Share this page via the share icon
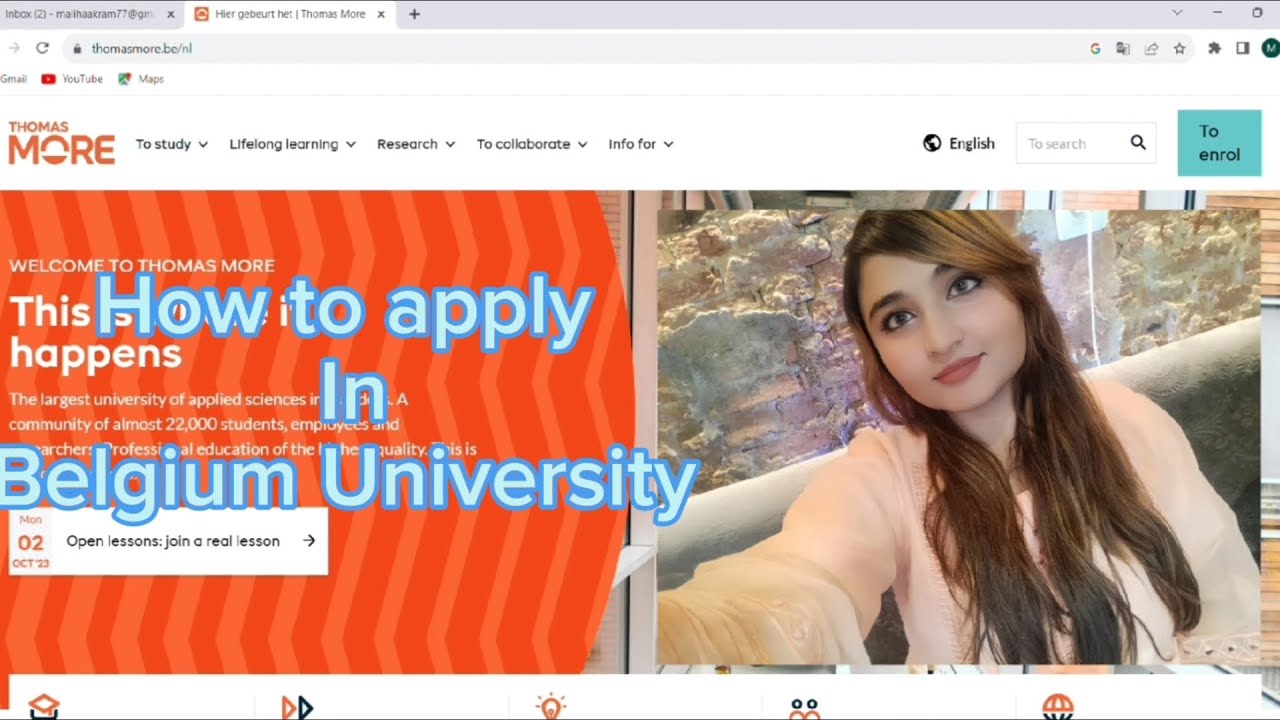This screenshot has height=720, width=1280. pos(1151,48)
